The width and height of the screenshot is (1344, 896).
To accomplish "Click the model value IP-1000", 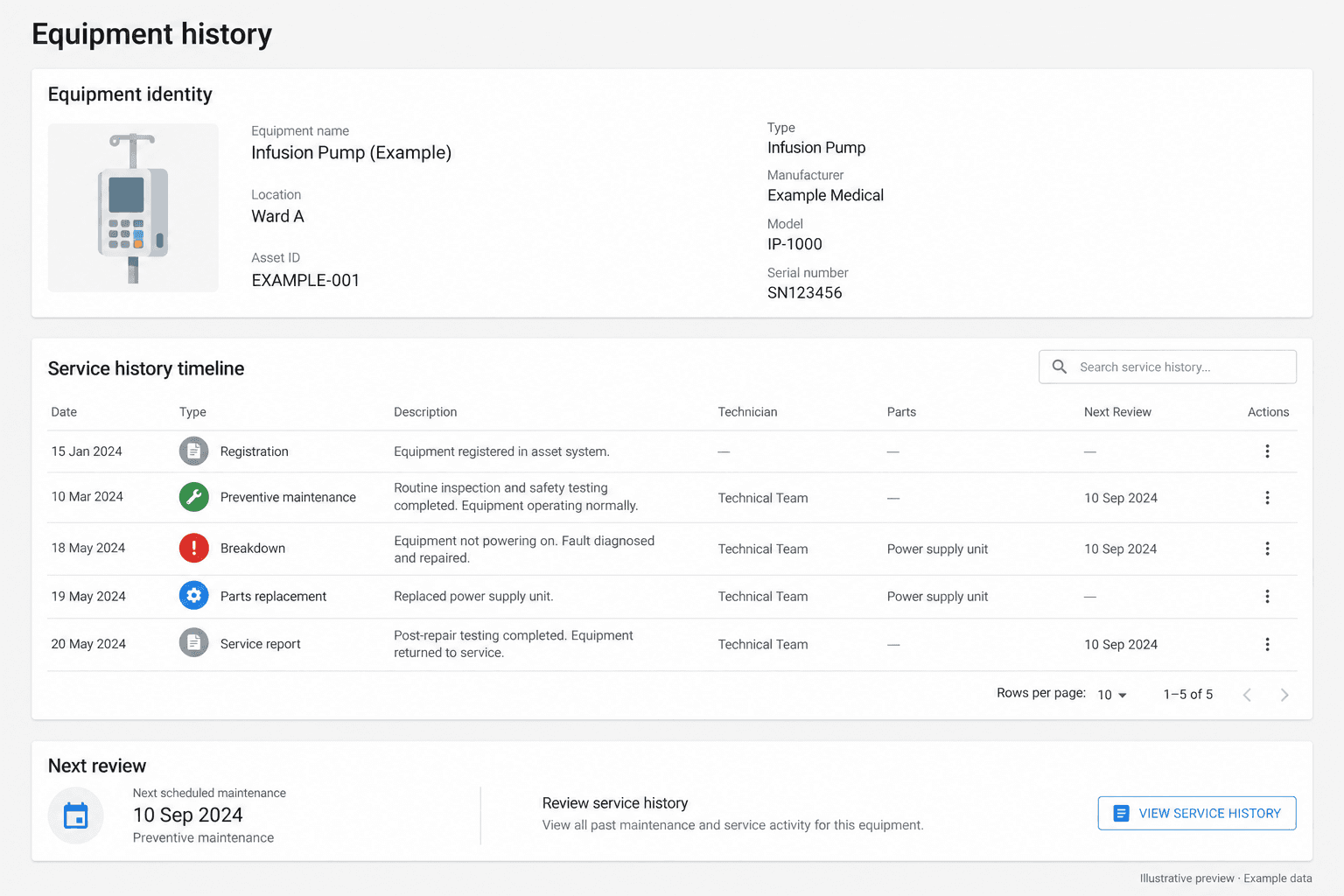I will point(794,244).
